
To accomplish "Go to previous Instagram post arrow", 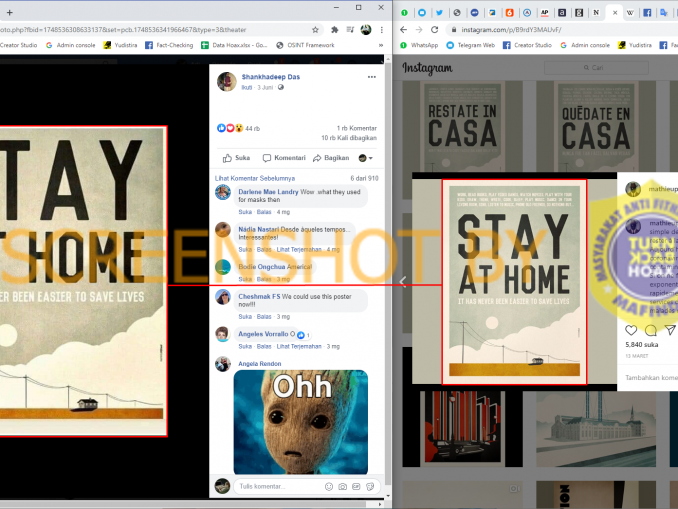I will 403,282.
